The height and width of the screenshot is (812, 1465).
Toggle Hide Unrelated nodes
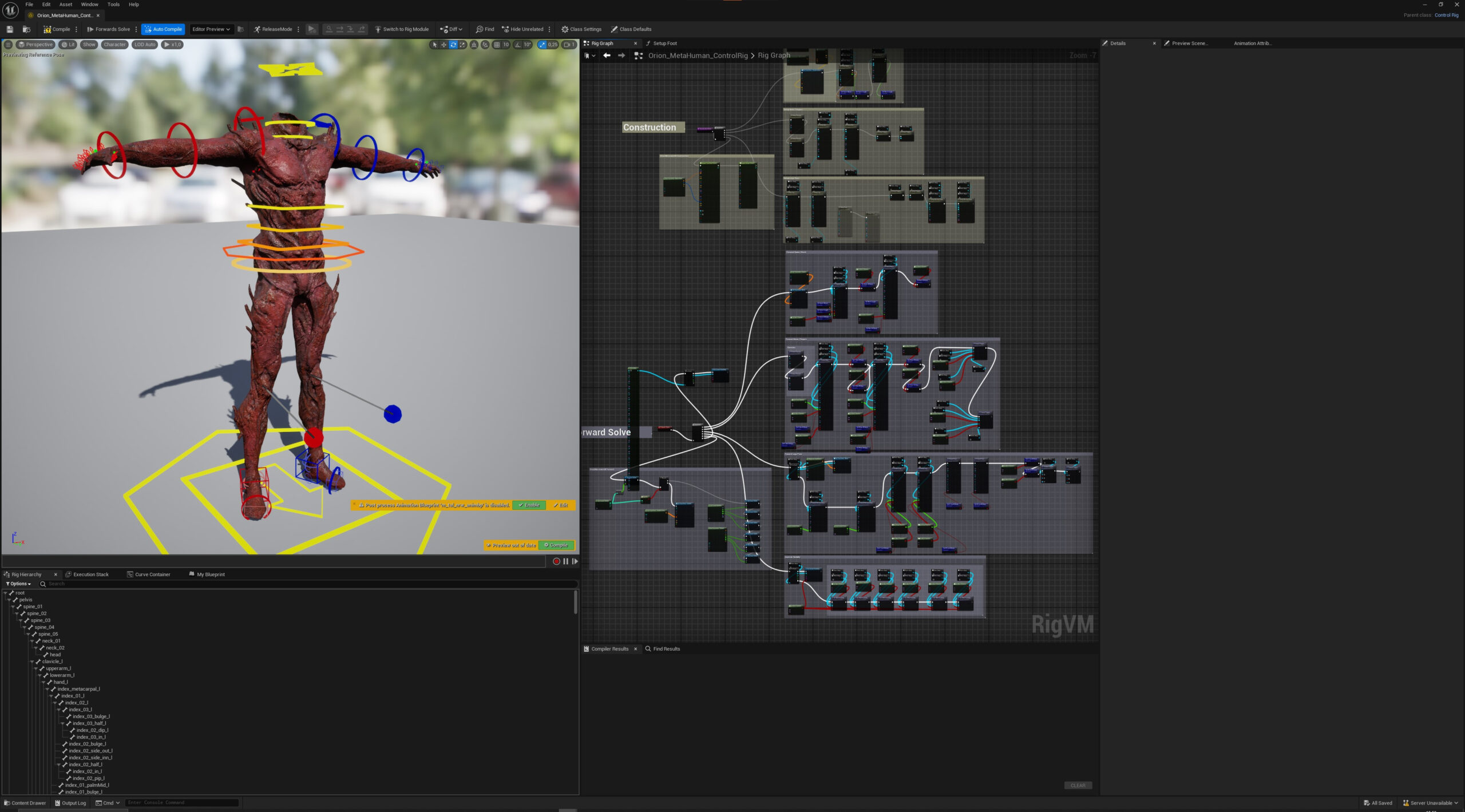tap(522, 29)
